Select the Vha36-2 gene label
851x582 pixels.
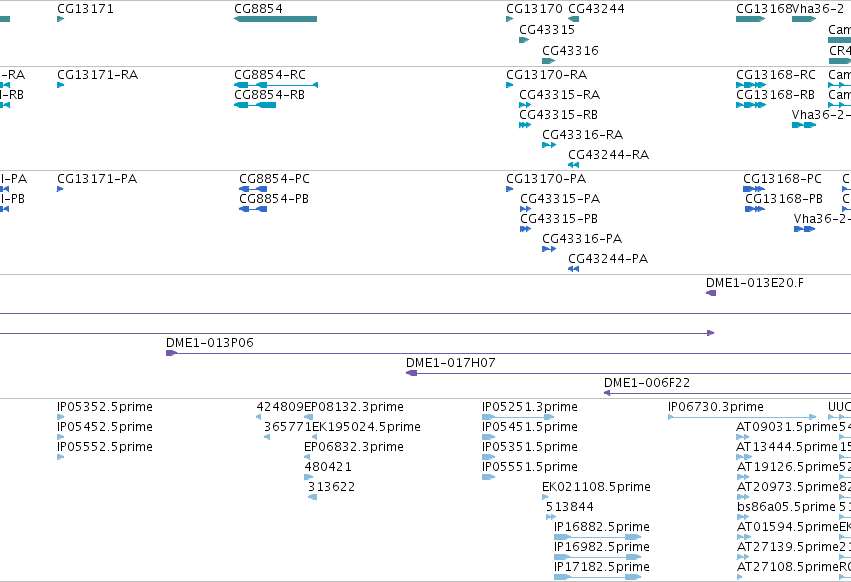click(x=818, y=9)
